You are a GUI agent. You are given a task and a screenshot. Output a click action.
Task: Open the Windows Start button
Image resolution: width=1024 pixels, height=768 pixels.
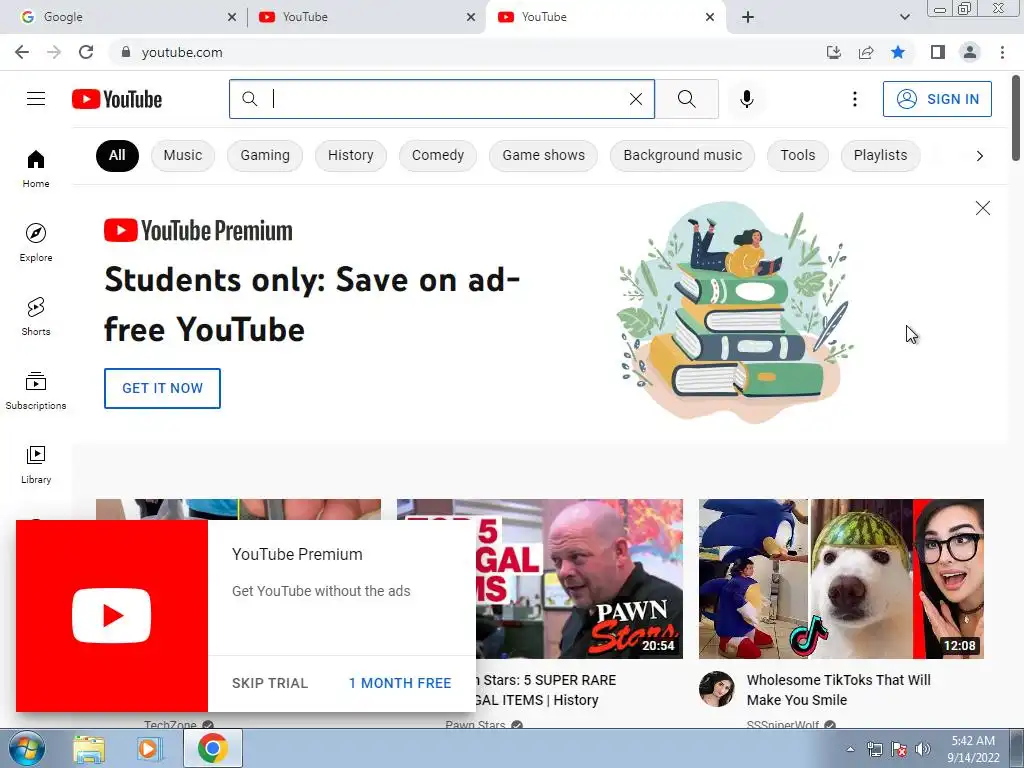[x=26, y=748]
